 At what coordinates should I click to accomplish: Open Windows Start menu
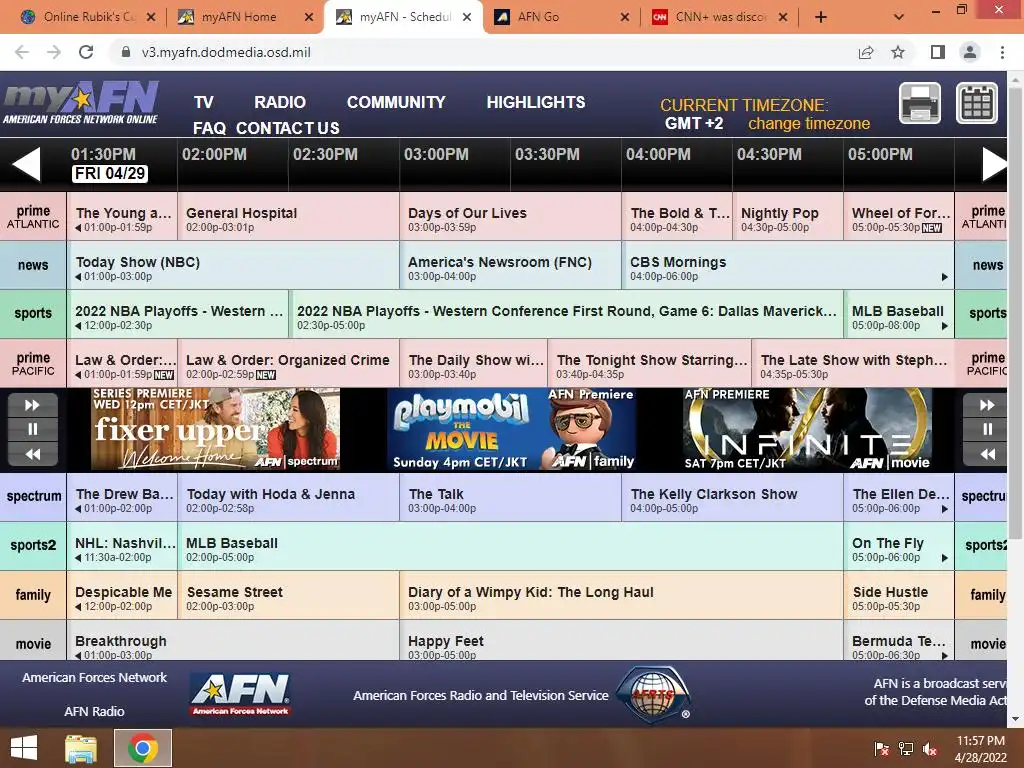[24, 748]
